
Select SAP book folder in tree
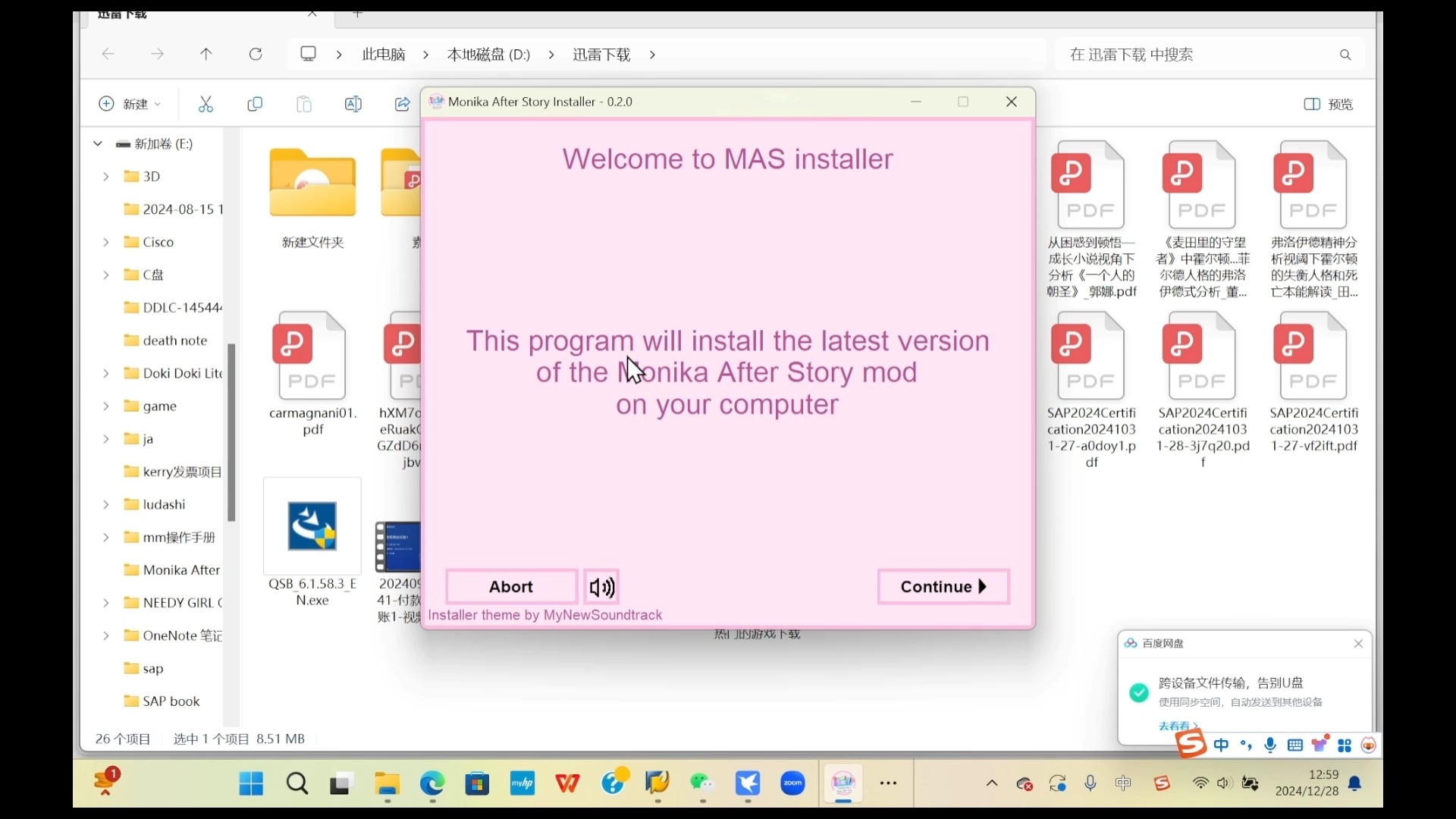162,701
